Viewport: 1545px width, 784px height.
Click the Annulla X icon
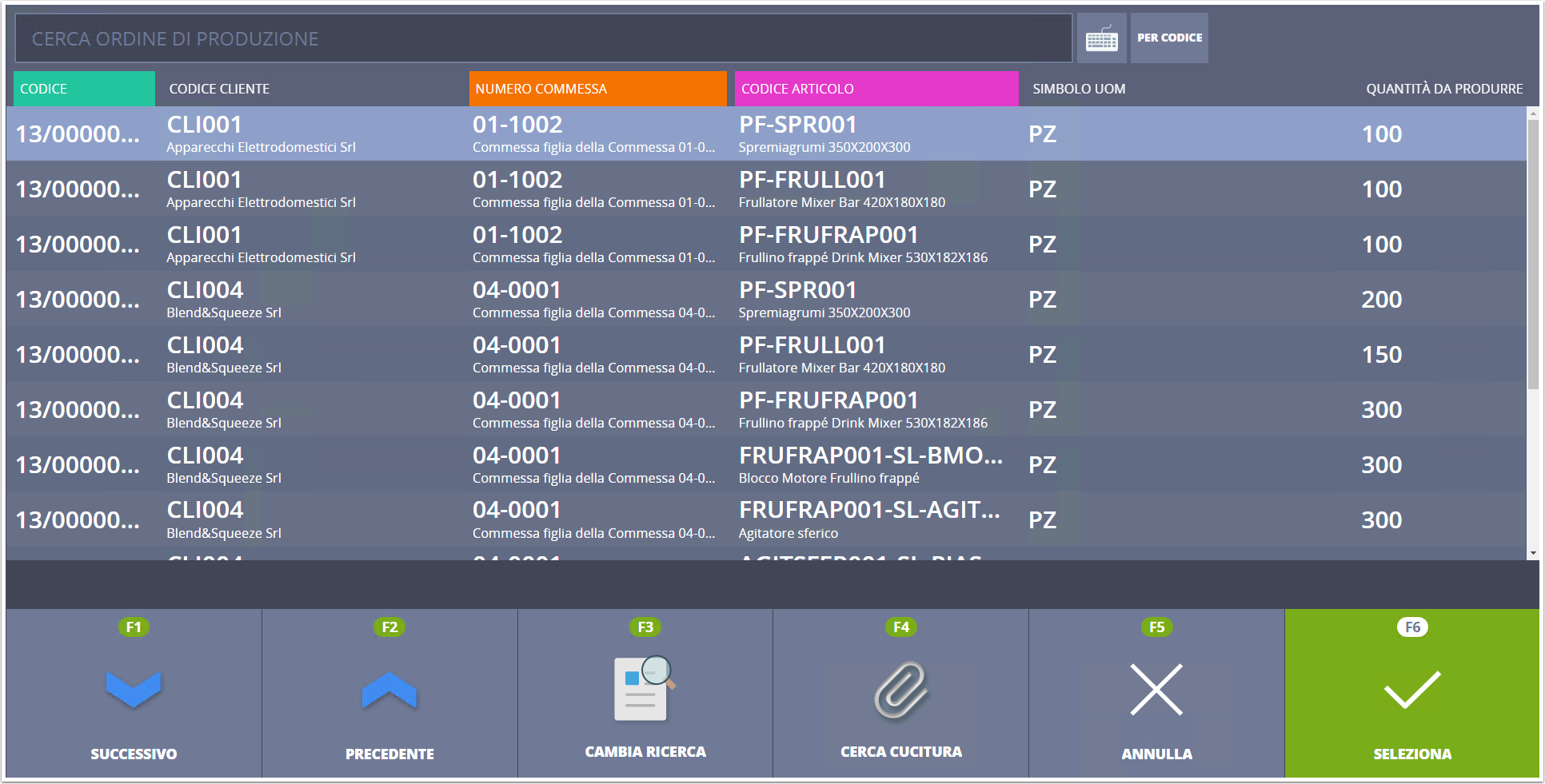1156,689
